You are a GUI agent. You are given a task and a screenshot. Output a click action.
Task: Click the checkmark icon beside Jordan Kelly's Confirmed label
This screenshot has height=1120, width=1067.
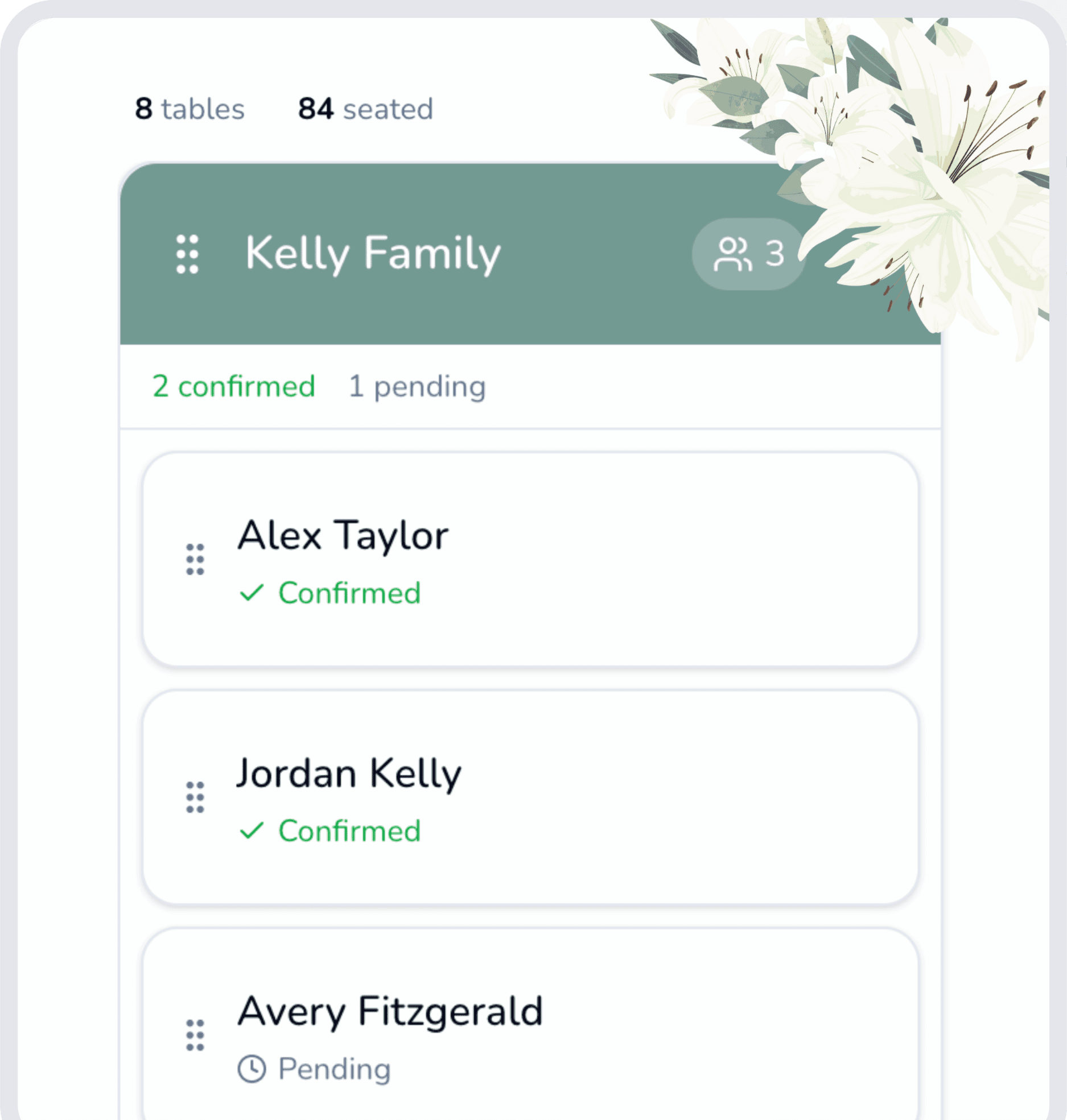[253, 830]
